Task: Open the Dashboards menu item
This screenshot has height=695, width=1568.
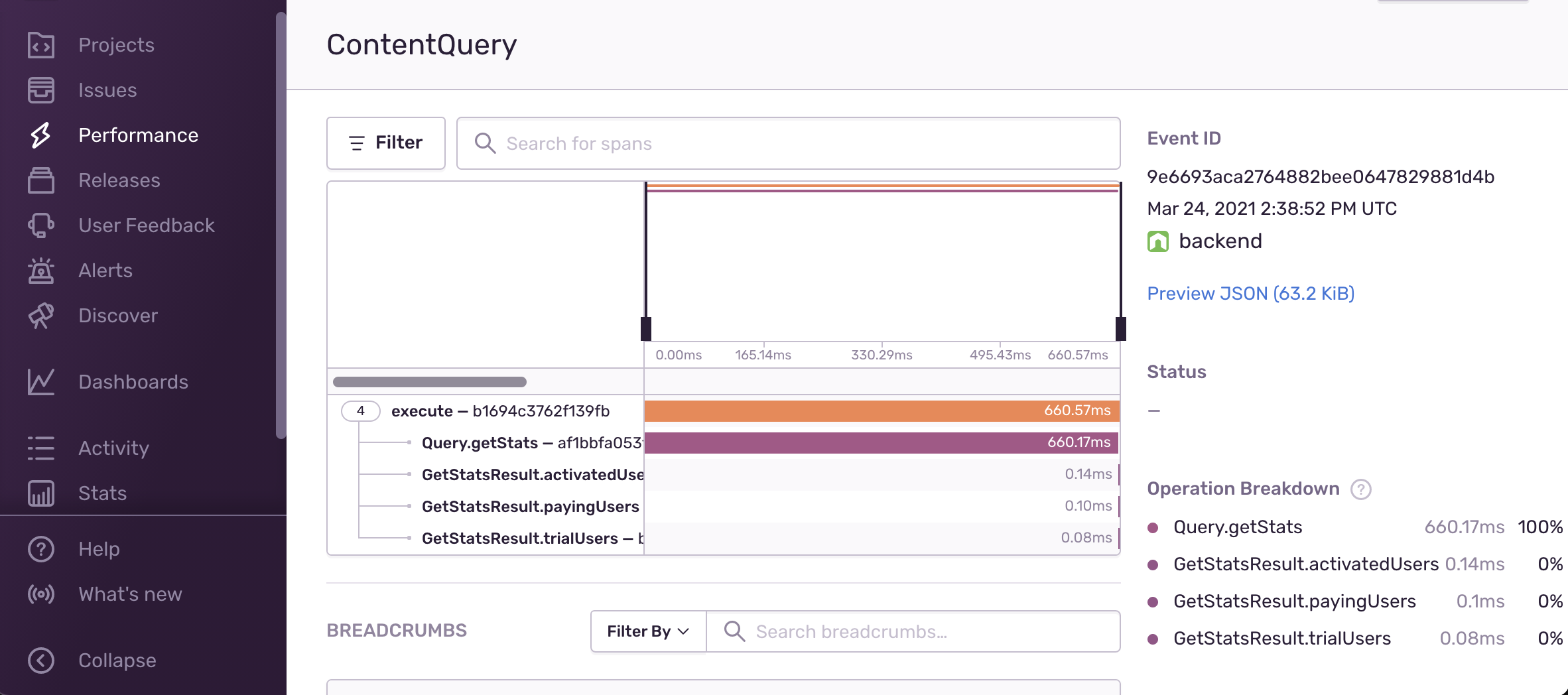Action: (133, 382)
